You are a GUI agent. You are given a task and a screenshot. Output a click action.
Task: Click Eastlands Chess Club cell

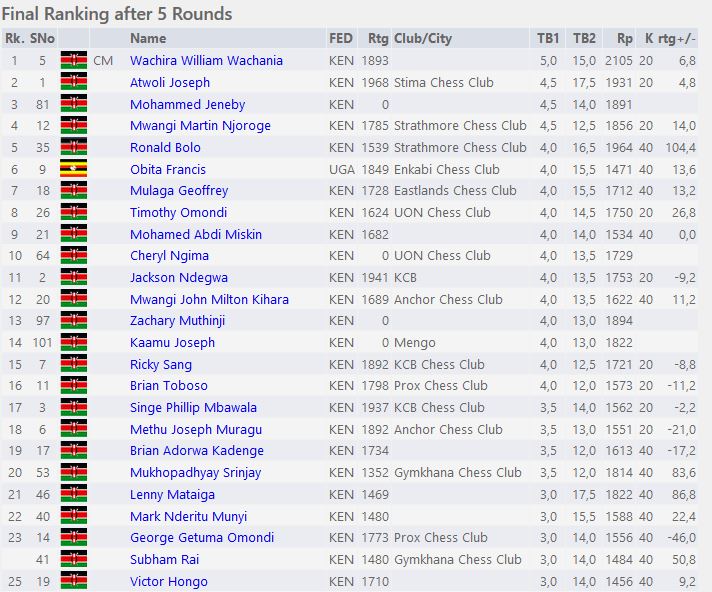click(x=455, y=190)
